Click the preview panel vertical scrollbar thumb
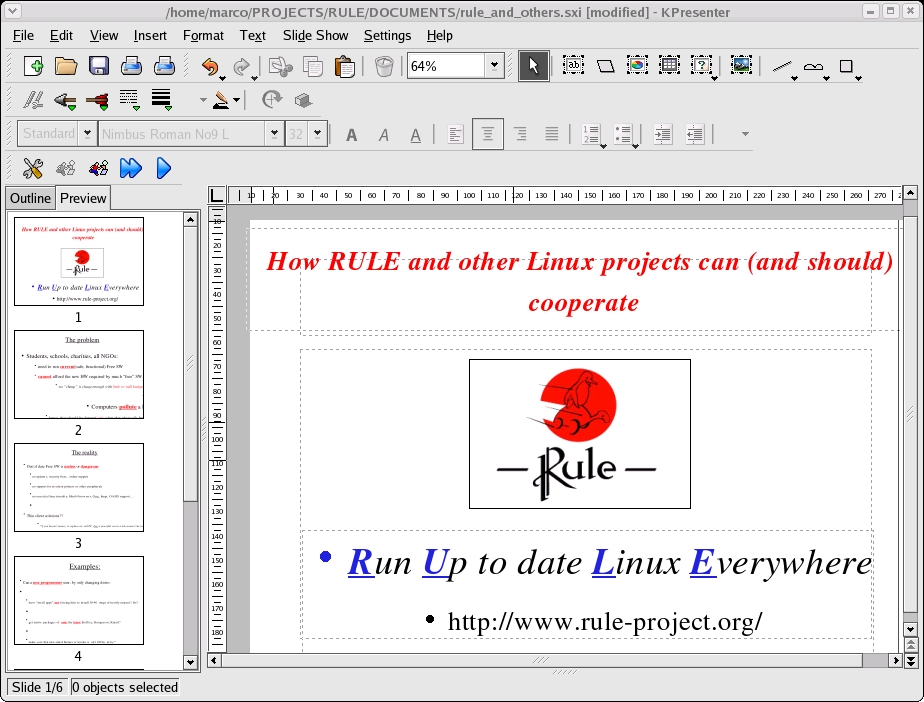The height and width of the screenshot is (702, 924). tap(190, 364)
